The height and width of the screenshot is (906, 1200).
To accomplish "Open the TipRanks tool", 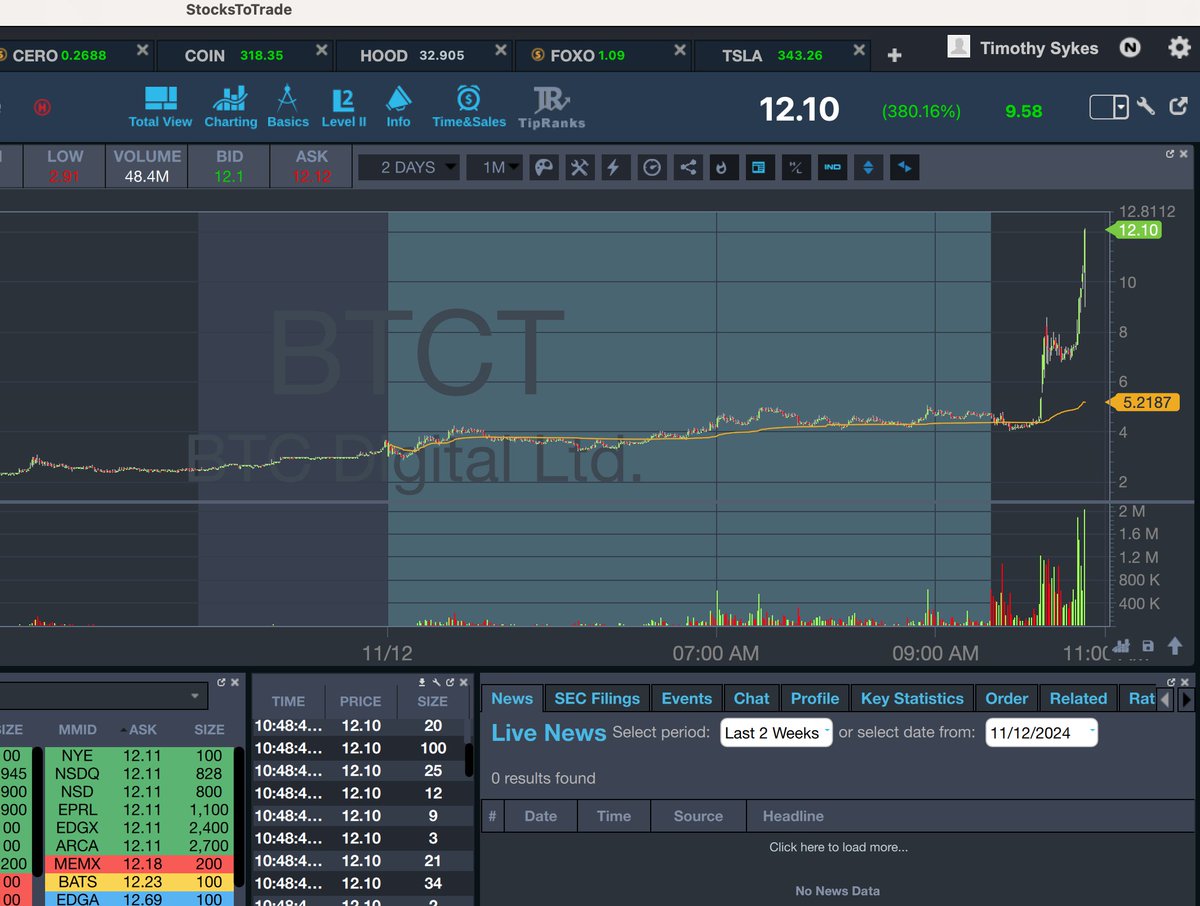I will pyautogui.click(x=551, y=107).
